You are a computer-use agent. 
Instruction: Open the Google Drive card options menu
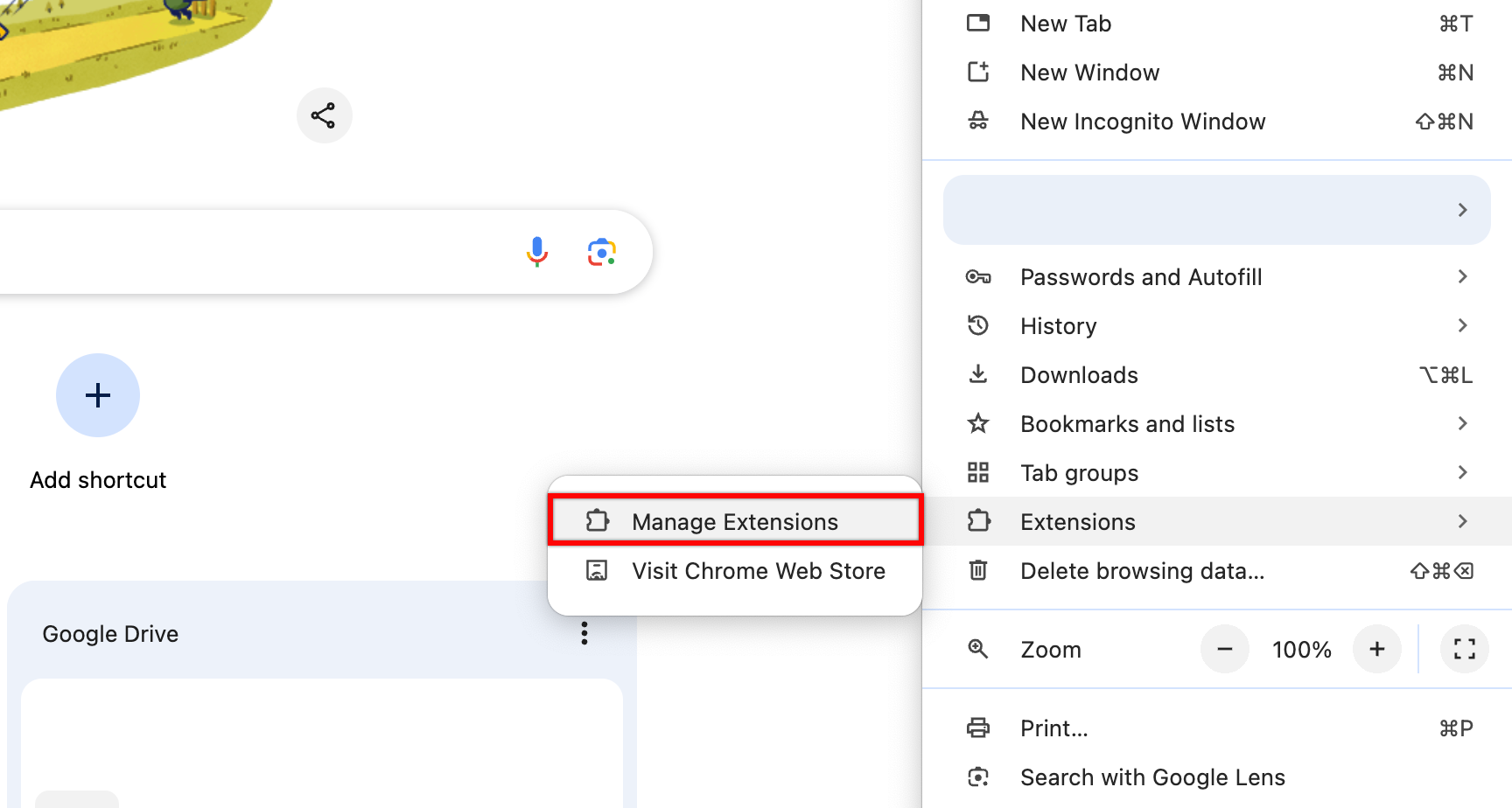point(584,633)
